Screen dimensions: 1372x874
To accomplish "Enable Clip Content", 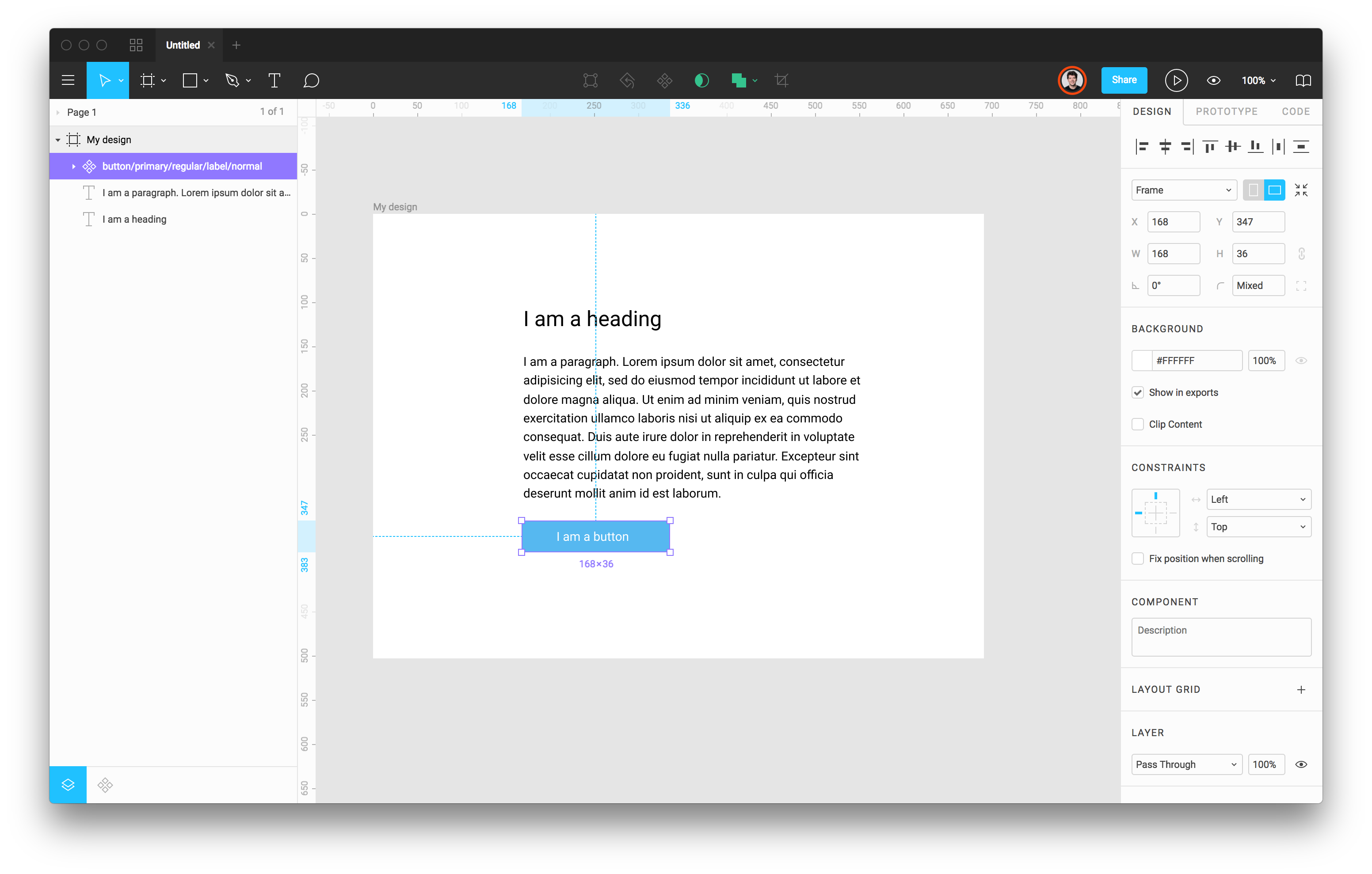I will click(1138, 424).
